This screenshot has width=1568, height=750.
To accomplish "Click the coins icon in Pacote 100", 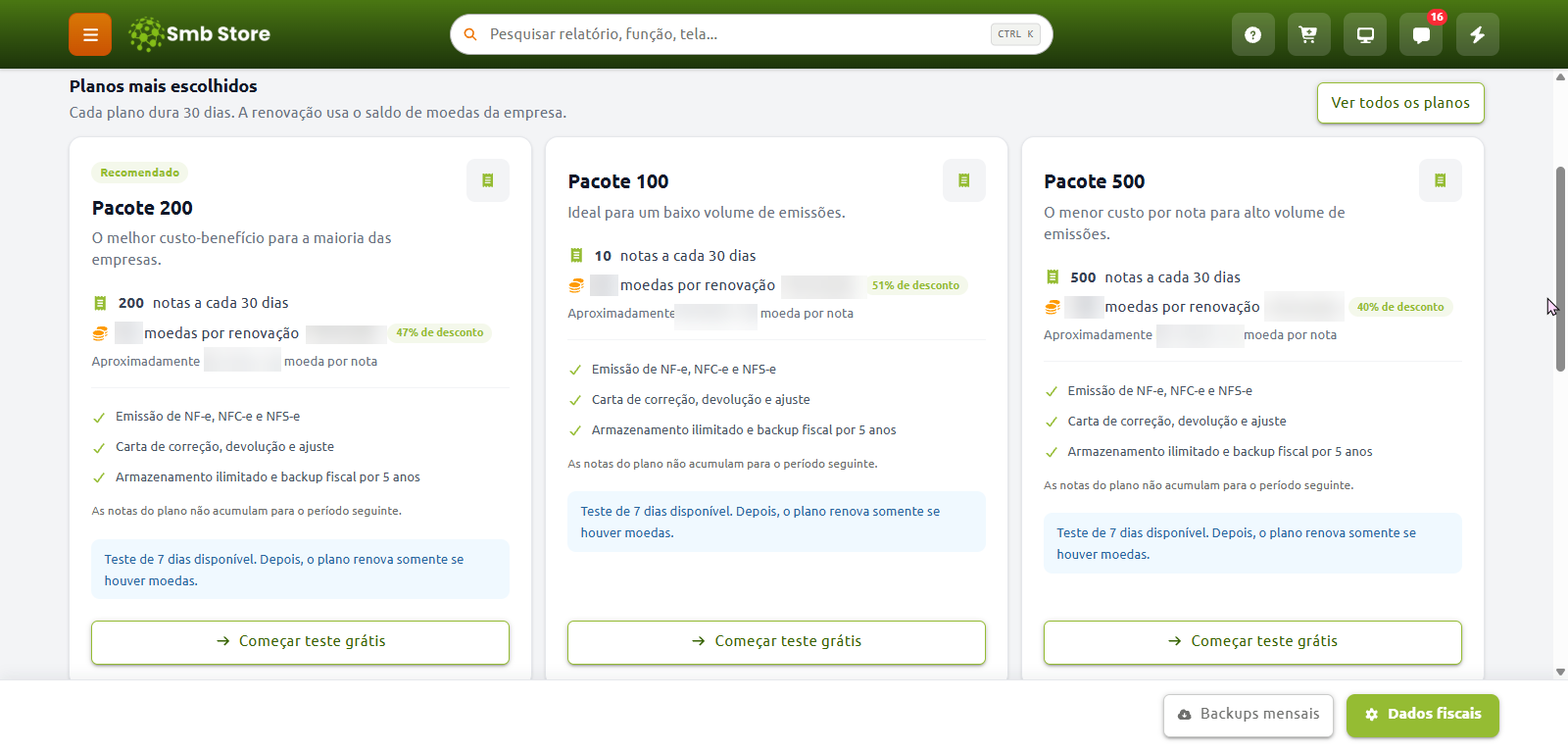I will coord(576,285).
